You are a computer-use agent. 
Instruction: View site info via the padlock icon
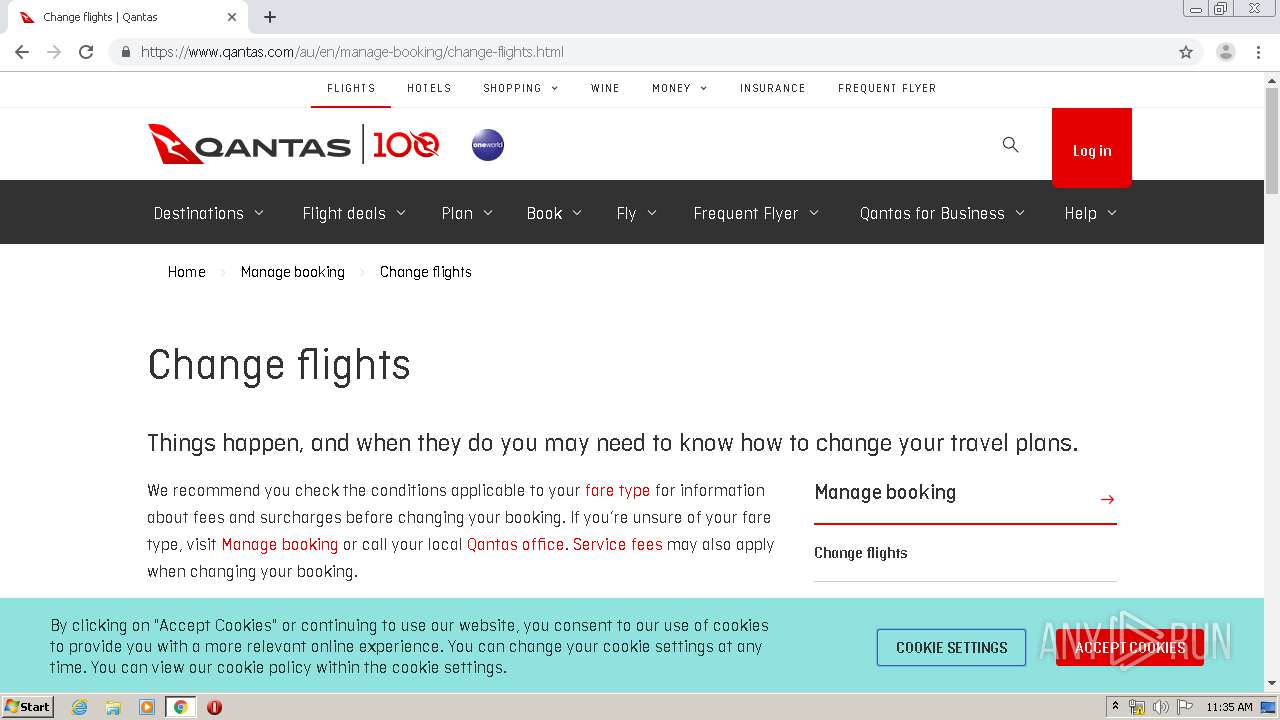[125, 52]
